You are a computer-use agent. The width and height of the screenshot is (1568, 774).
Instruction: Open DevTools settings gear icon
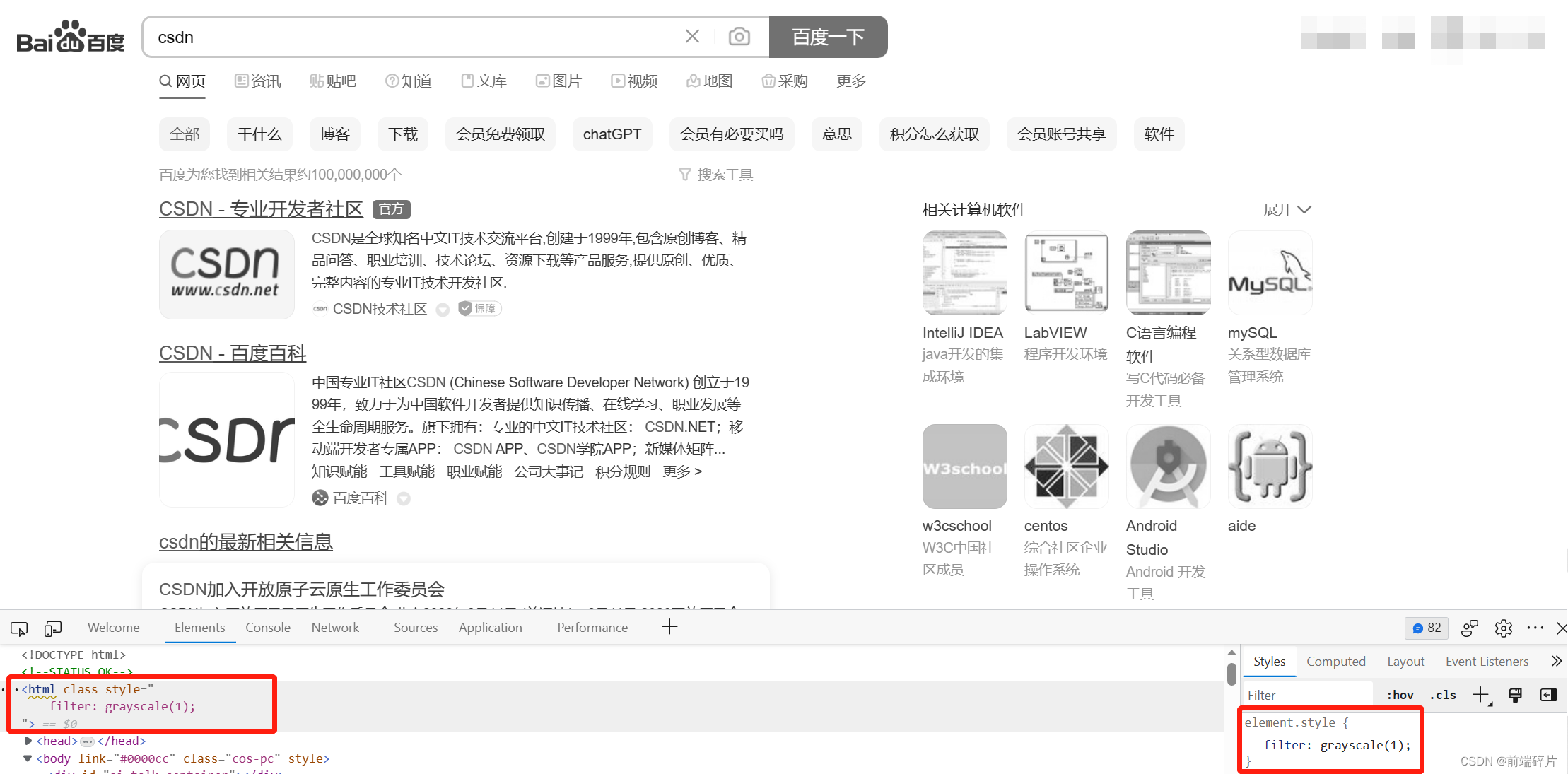tap(1504, 628)
